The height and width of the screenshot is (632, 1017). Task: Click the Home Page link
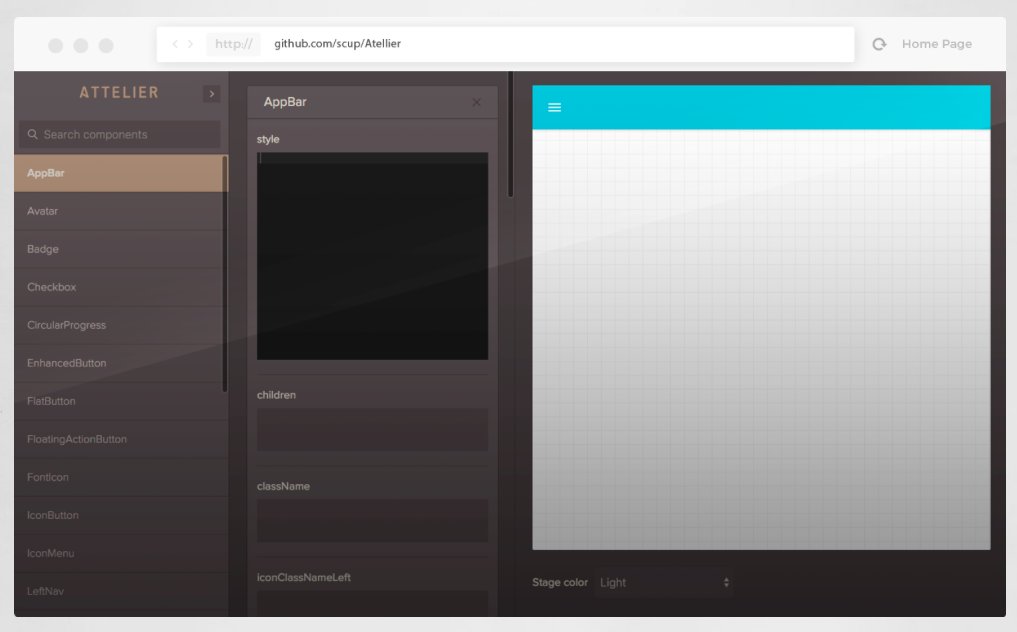[937, 44]
